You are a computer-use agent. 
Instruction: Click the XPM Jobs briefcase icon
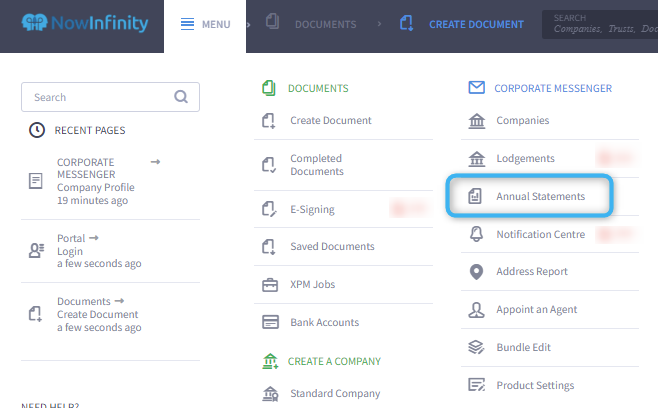(x=269, y=285)
